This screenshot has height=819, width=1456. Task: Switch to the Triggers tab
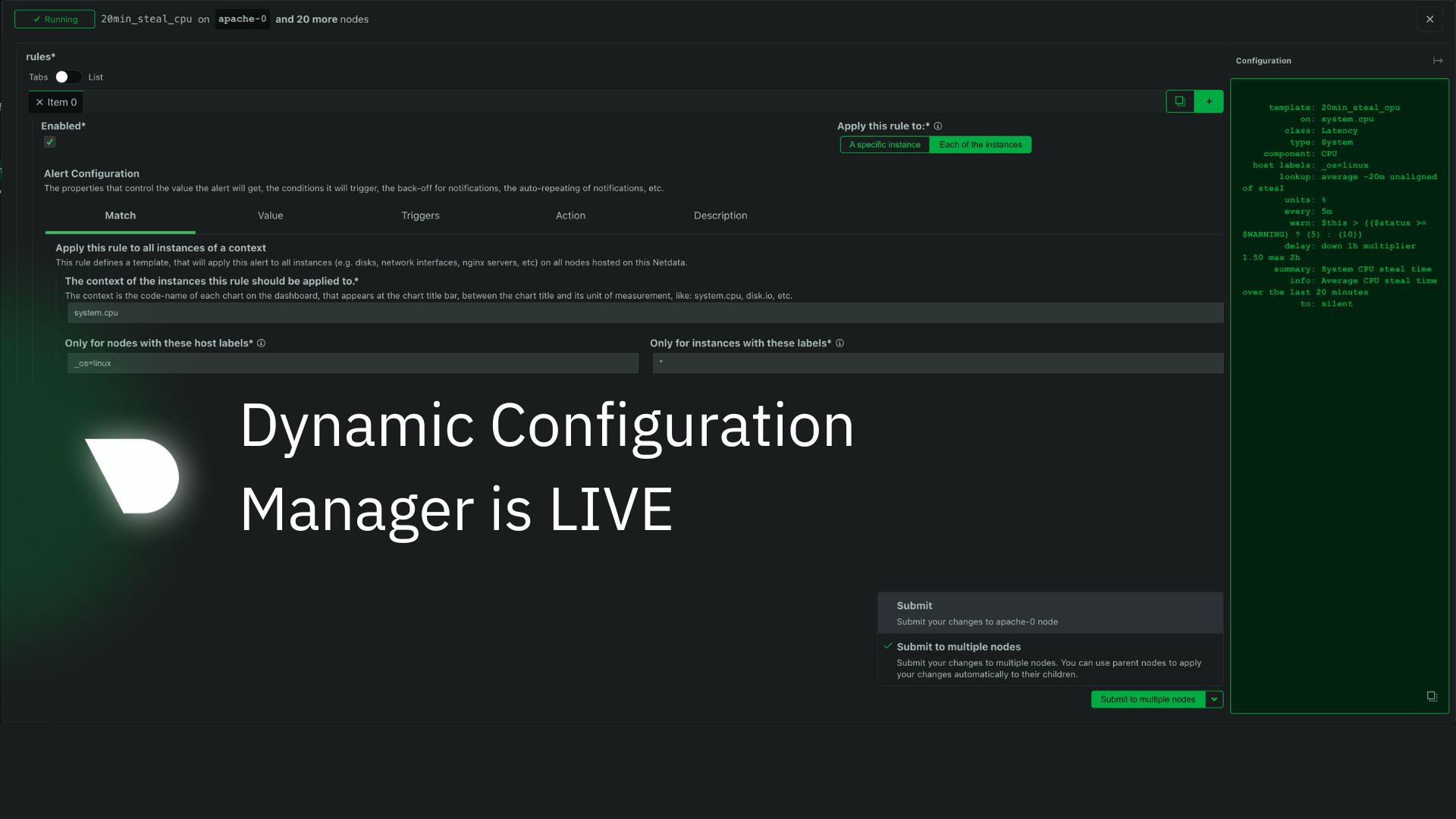point(420,215)
